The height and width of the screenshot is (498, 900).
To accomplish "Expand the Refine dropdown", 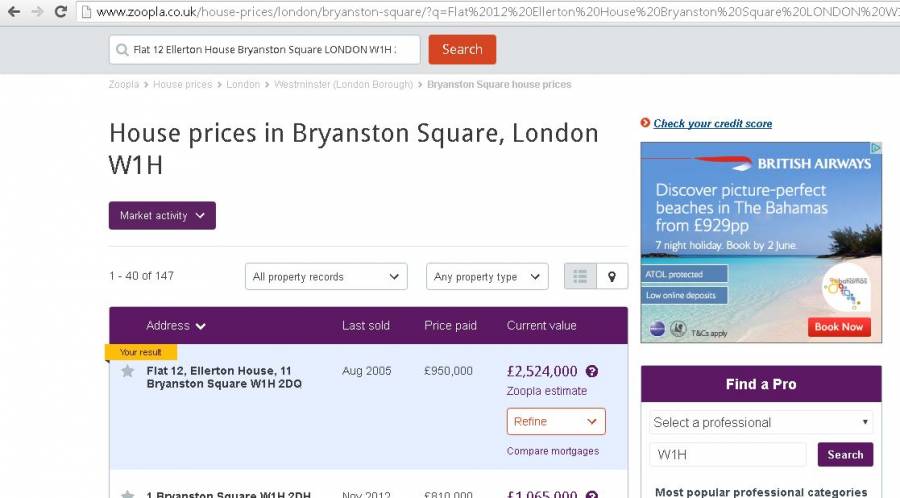I will (x=556, y=422).
